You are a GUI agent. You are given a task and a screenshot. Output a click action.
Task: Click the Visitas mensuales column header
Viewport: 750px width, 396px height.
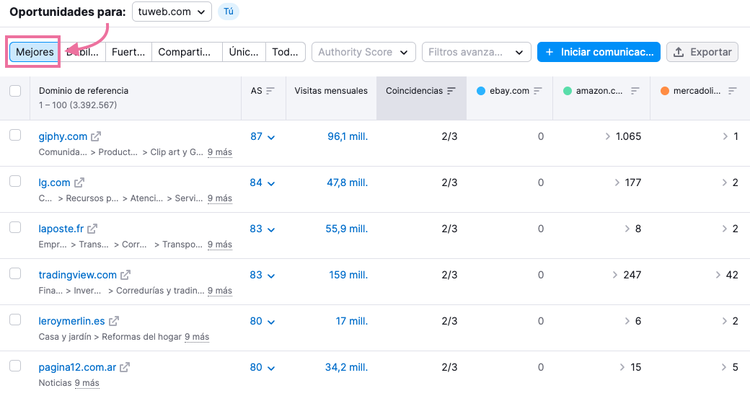[x=331, y=91]
